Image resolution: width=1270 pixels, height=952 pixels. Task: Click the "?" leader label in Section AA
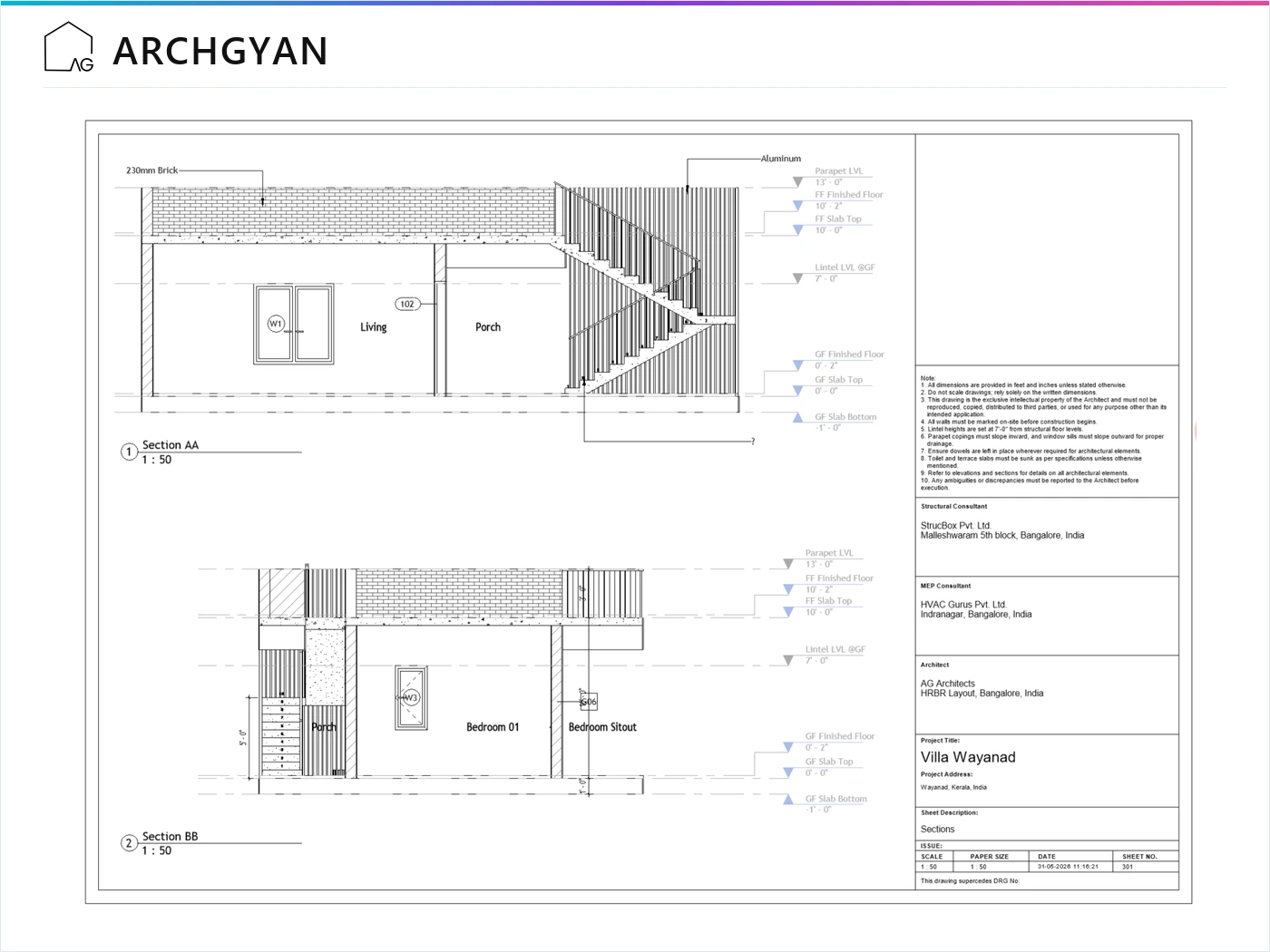point(753,442)
